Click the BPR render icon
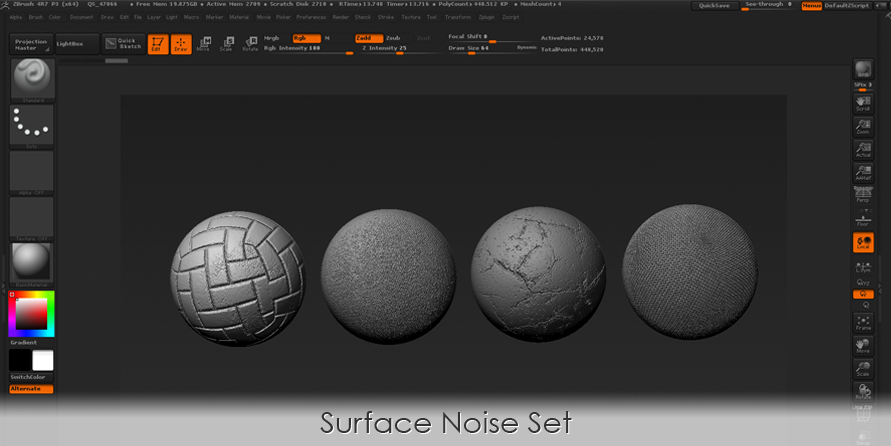The height and width of the screenshot is (446, 891). [863, 69]
